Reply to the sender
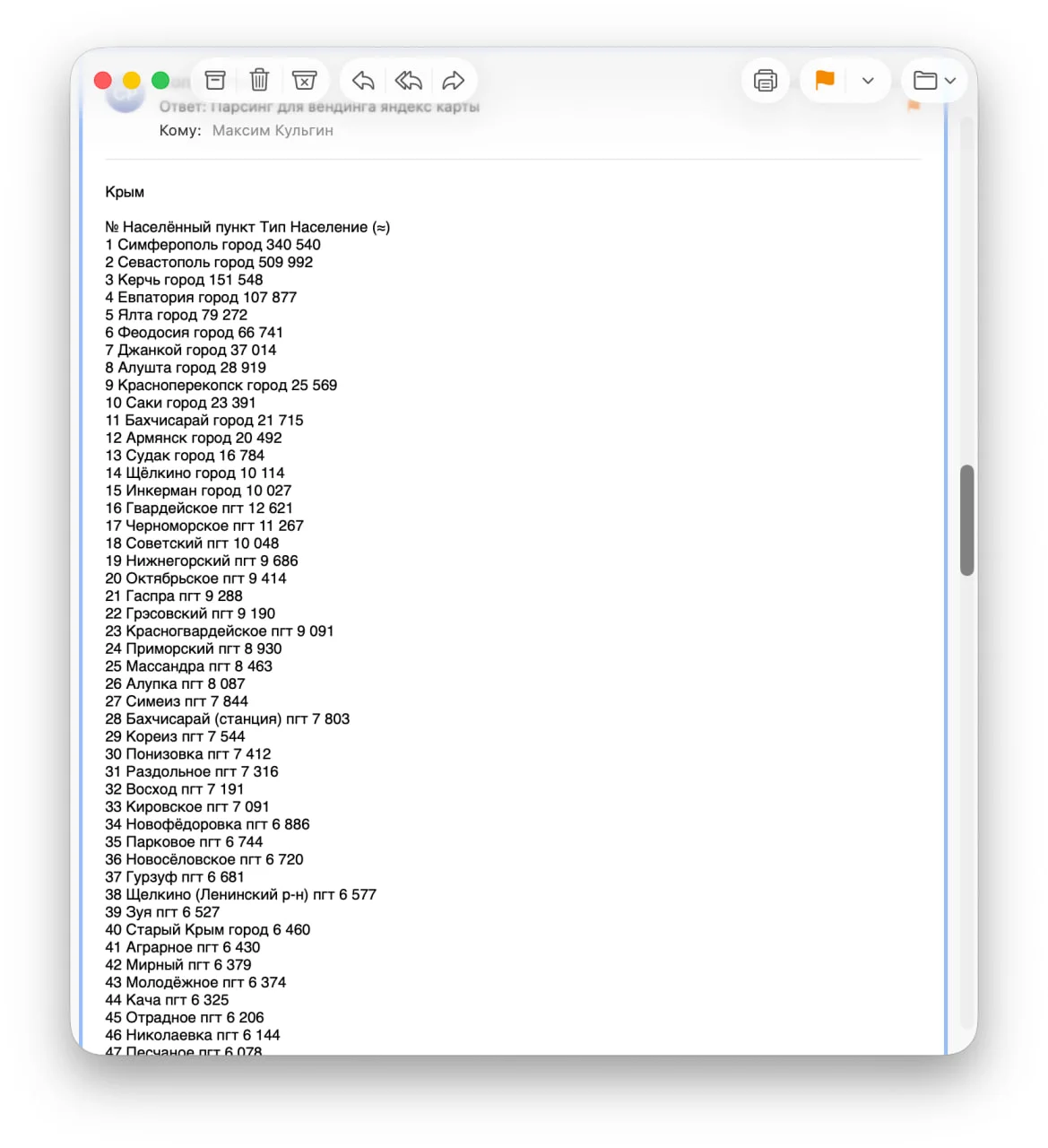This screenshot has width=1048, height=1148. click(x=363, y=81)
